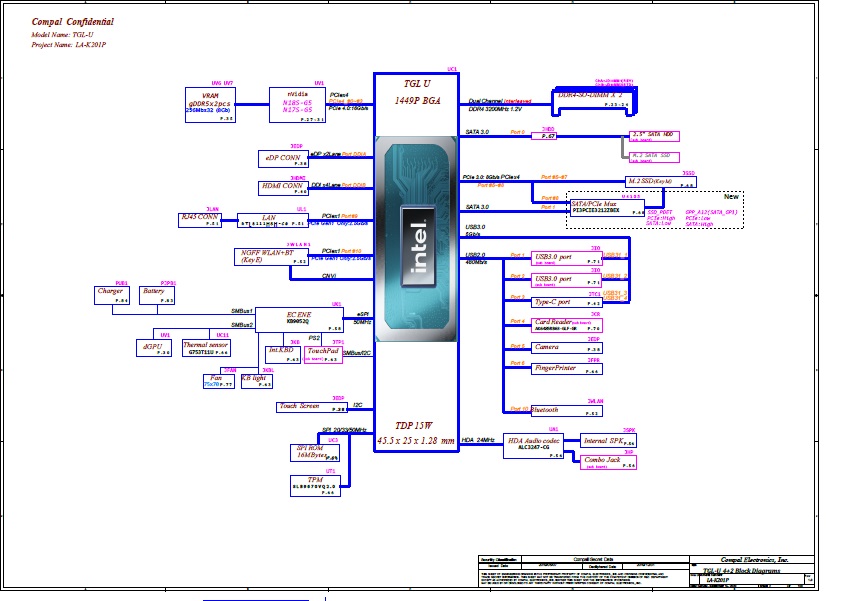Click the M.2 SATA SSD block
This screenshot has height=601, width=851.
[654, 157]
